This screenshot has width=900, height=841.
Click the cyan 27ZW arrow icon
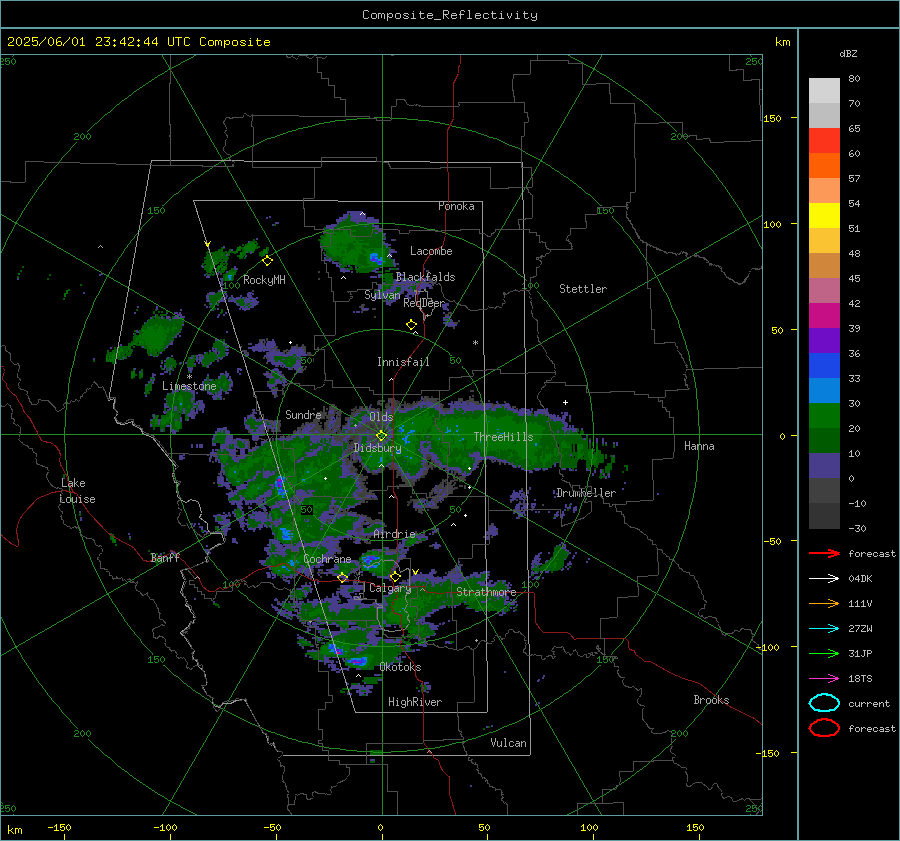click(824, 629)
